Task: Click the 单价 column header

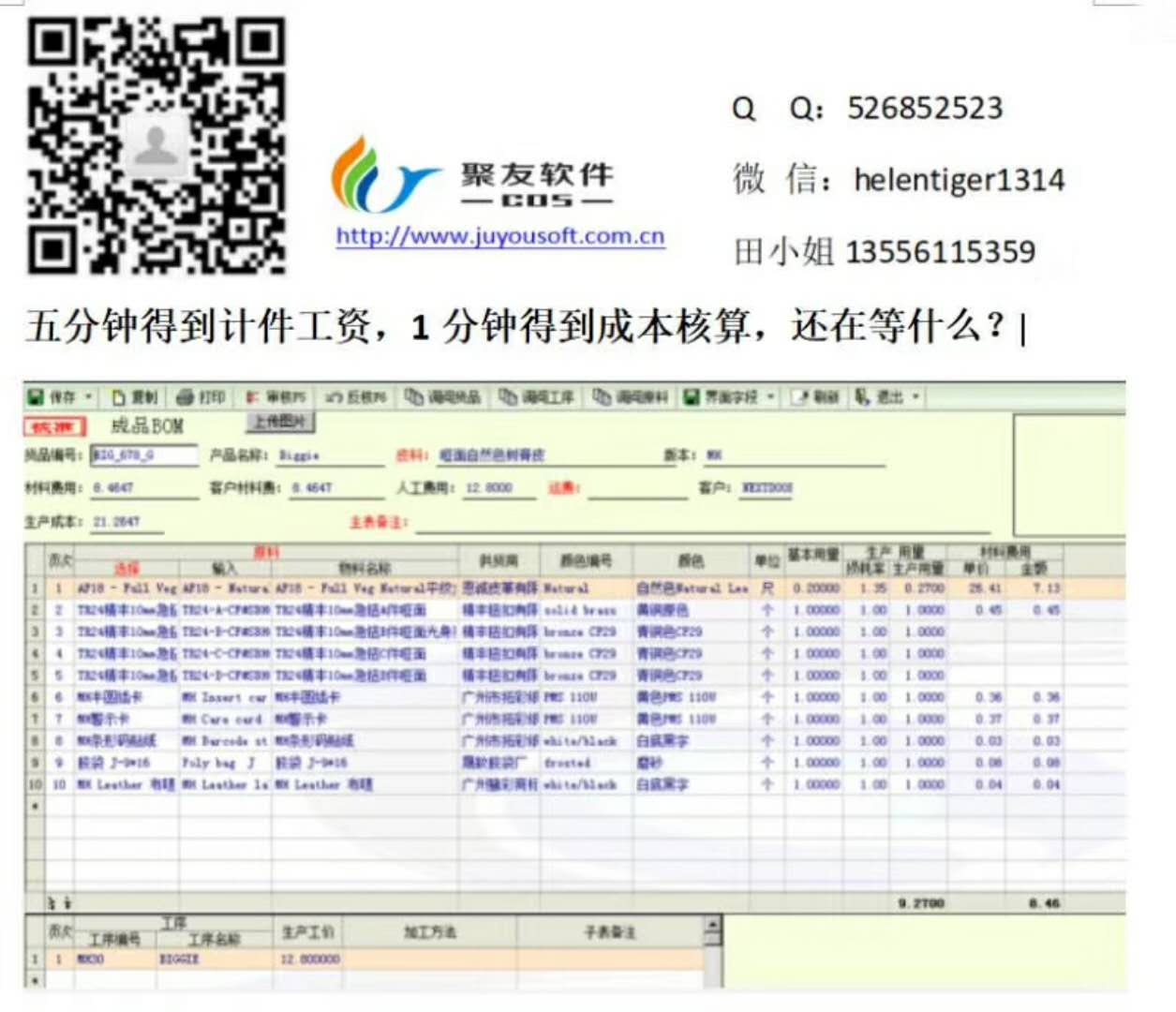Action: point(976,568)
